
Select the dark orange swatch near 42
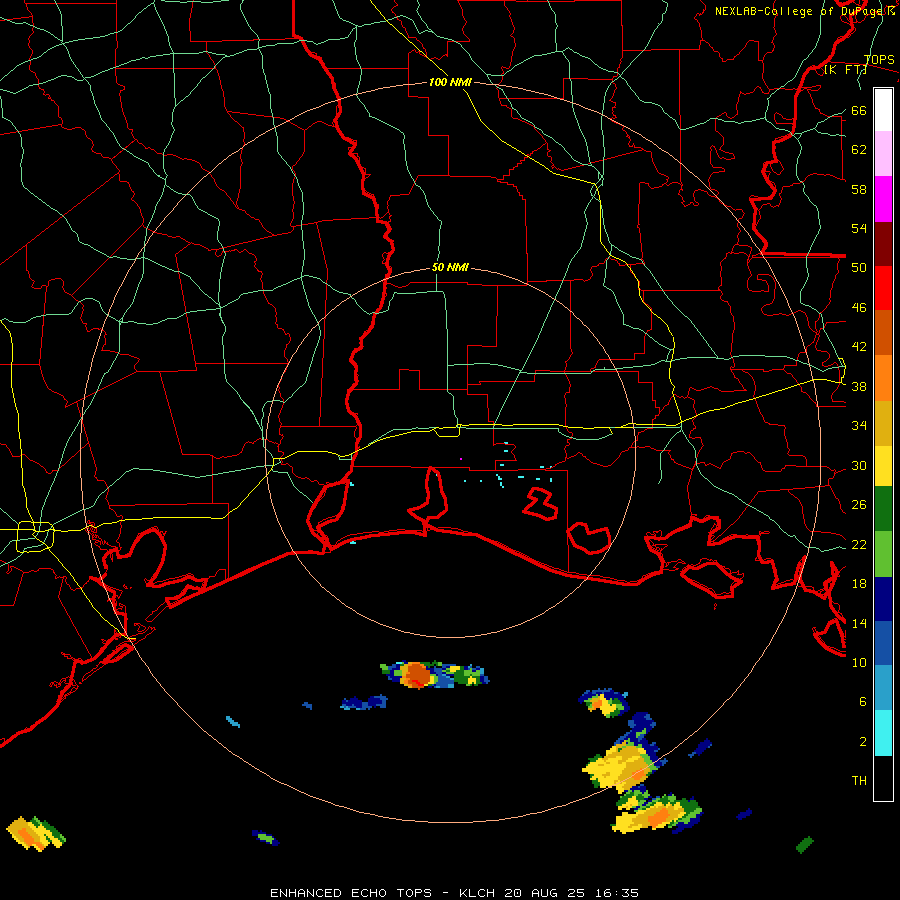(x=883, y=333)
